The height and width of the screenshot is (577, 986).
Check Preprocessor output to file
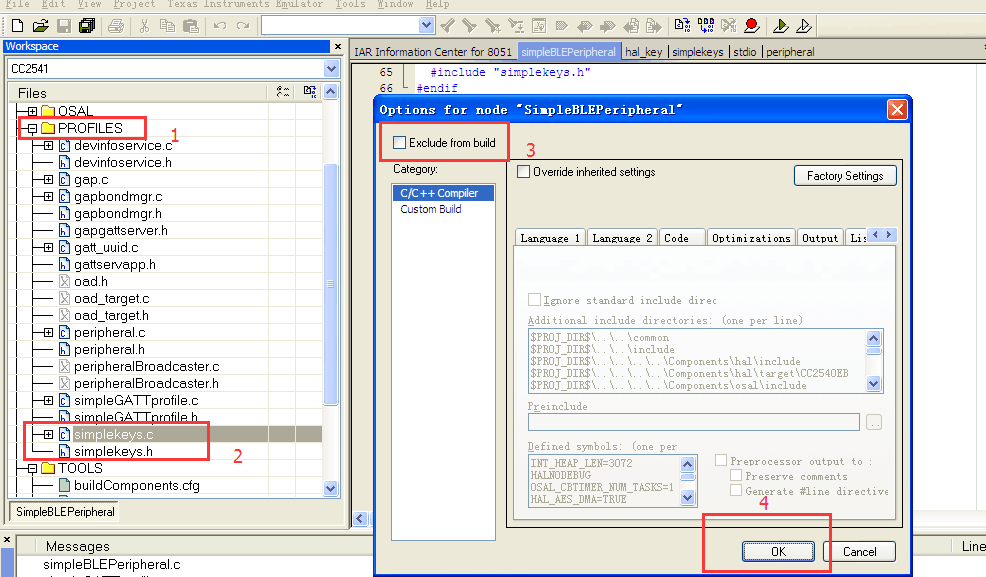pos(721,461)
